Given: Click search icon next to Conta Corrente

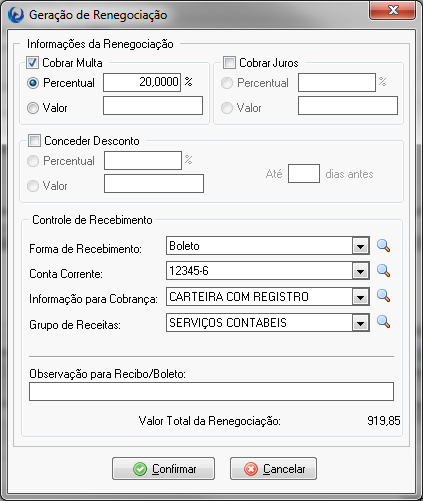Looking at the screenshot, I should pyautogui.click(x=383, y=271).
